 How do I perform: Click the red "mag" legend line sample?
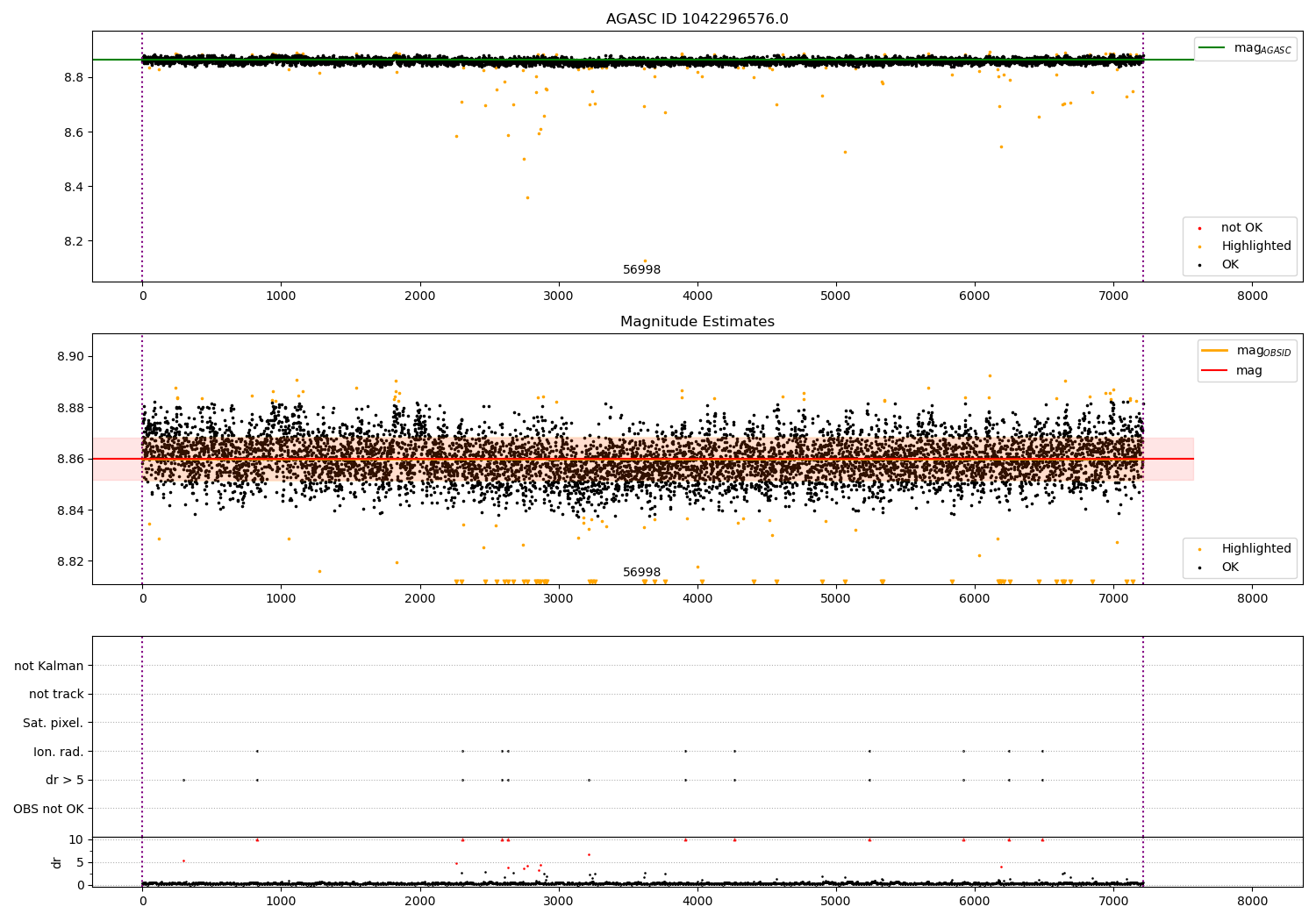coord(1216,370)
